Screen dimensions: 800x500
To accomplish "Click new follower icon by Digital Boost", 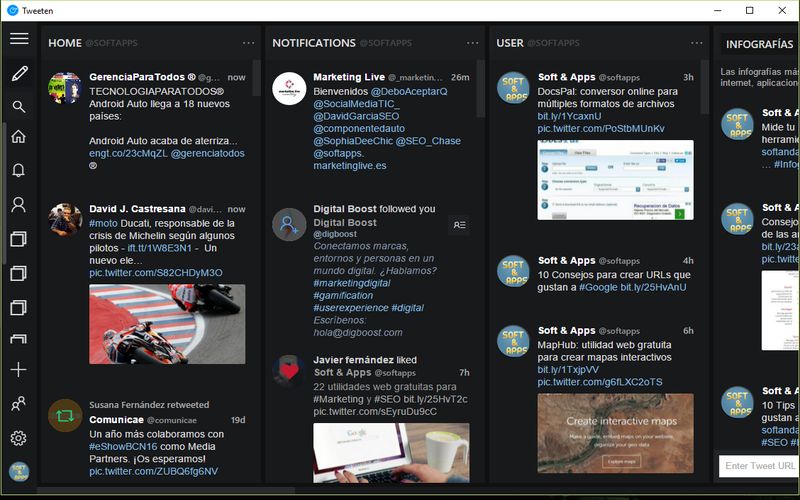I will click(x=289, y=224).
